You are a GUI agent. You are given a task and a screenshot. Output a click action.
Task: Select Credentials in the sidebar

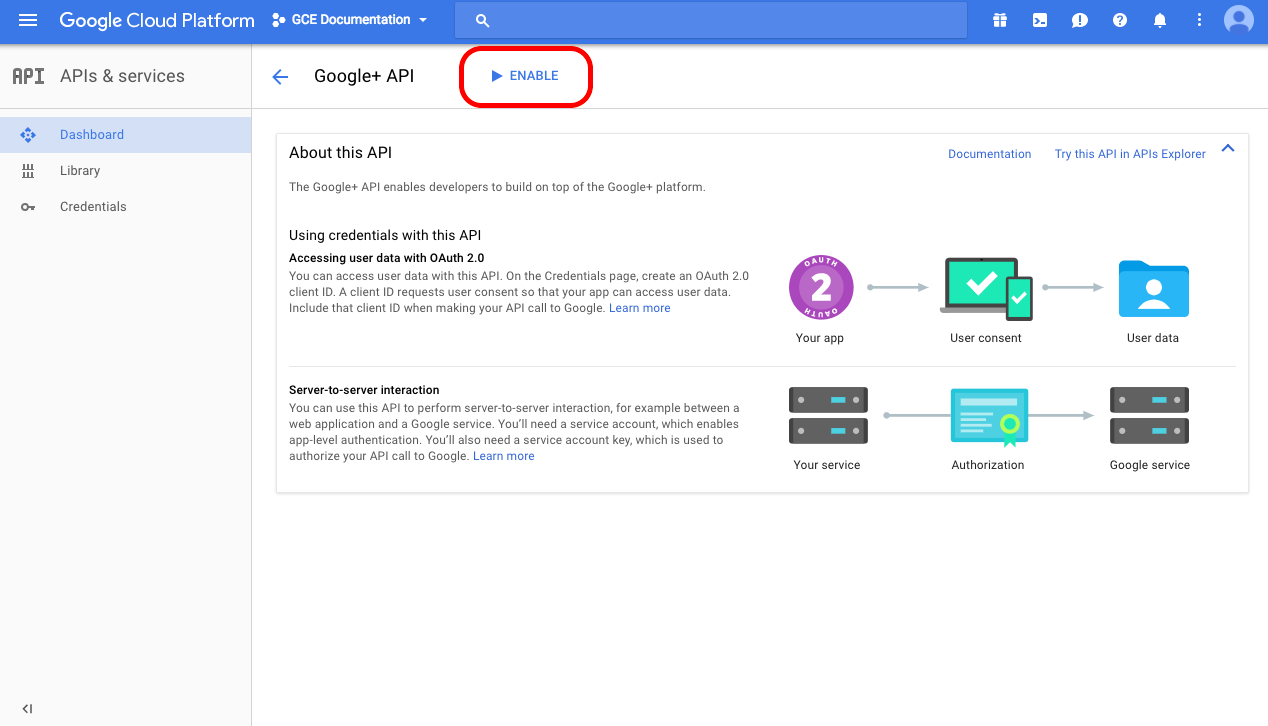point(125,207)
